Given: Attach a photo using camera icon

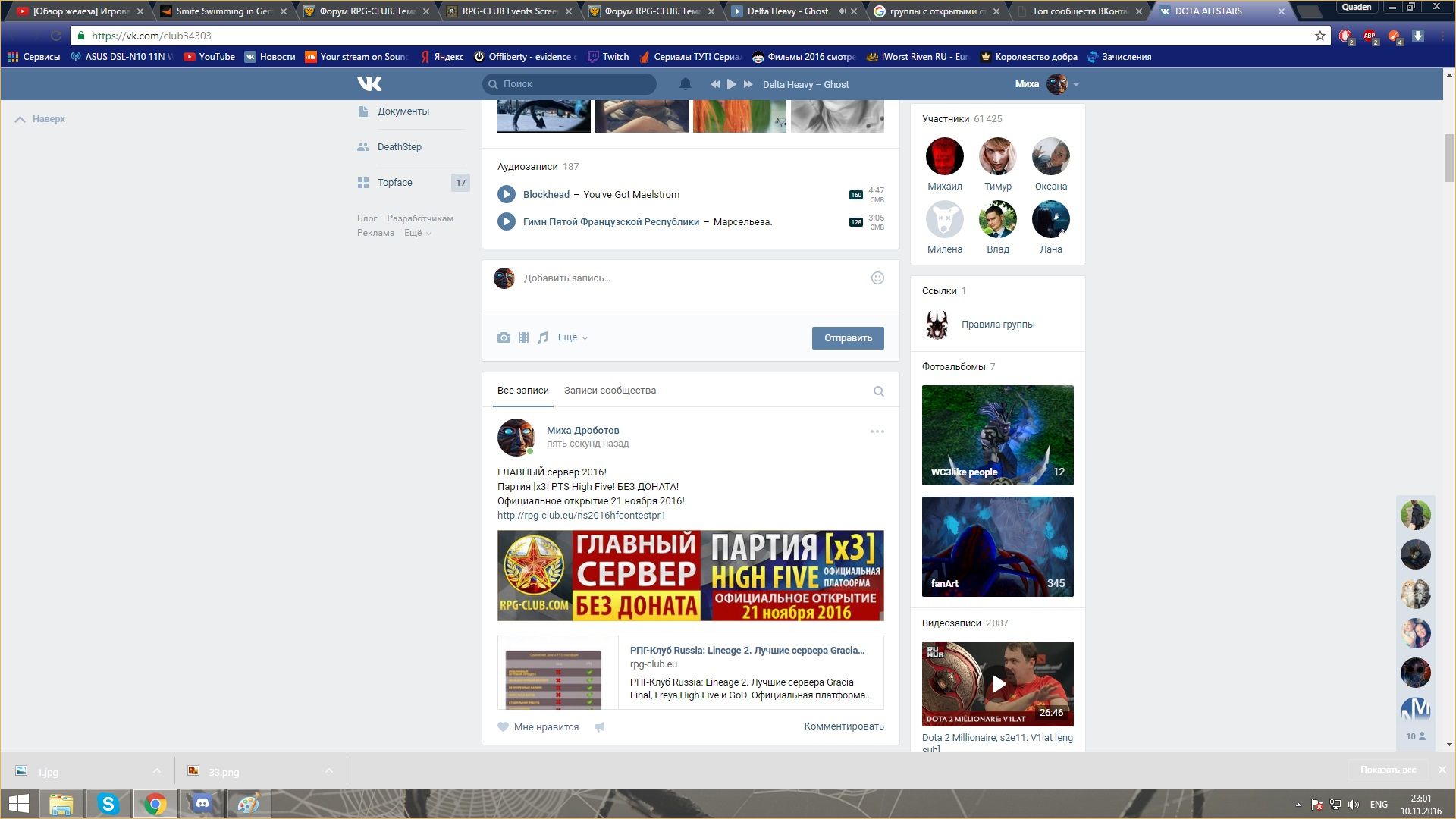Looking at the screenshot, I should click(x=504, y=337).
